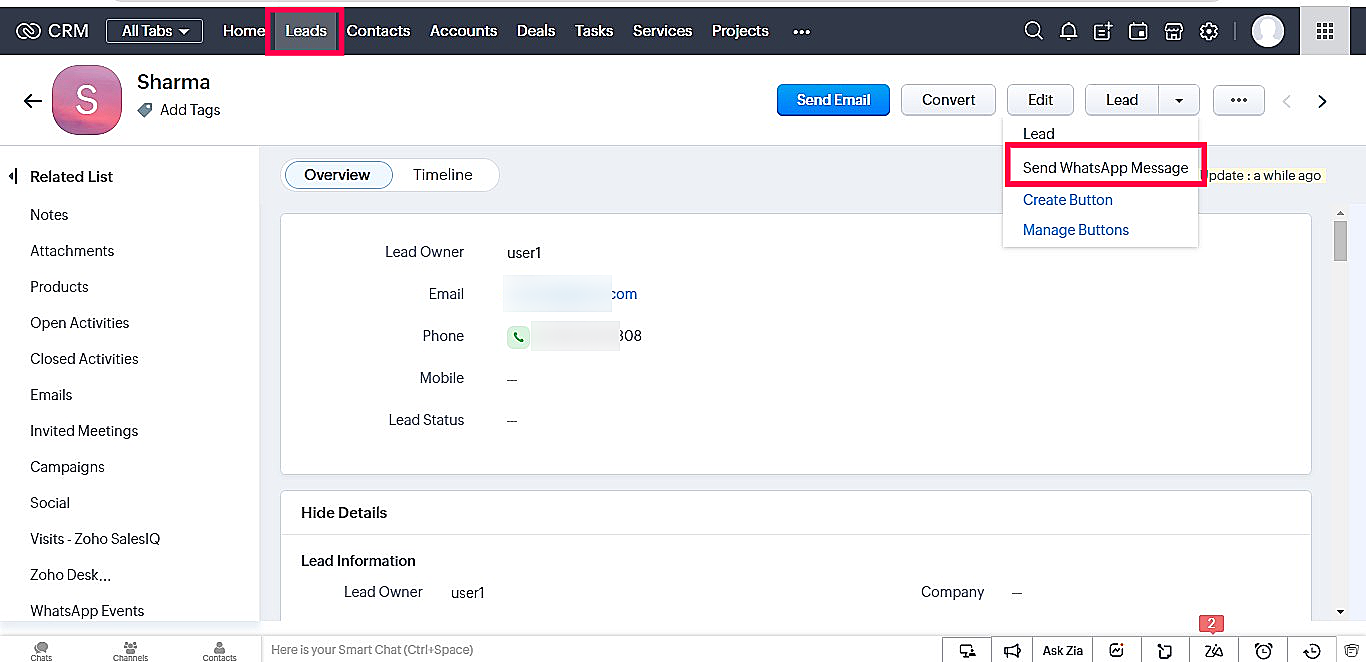Viewport: 1366px width, 662px height.
Task: Choose Send WhatsApp Message menu item
Action: pyautogui.click(x=1105, y=168)
